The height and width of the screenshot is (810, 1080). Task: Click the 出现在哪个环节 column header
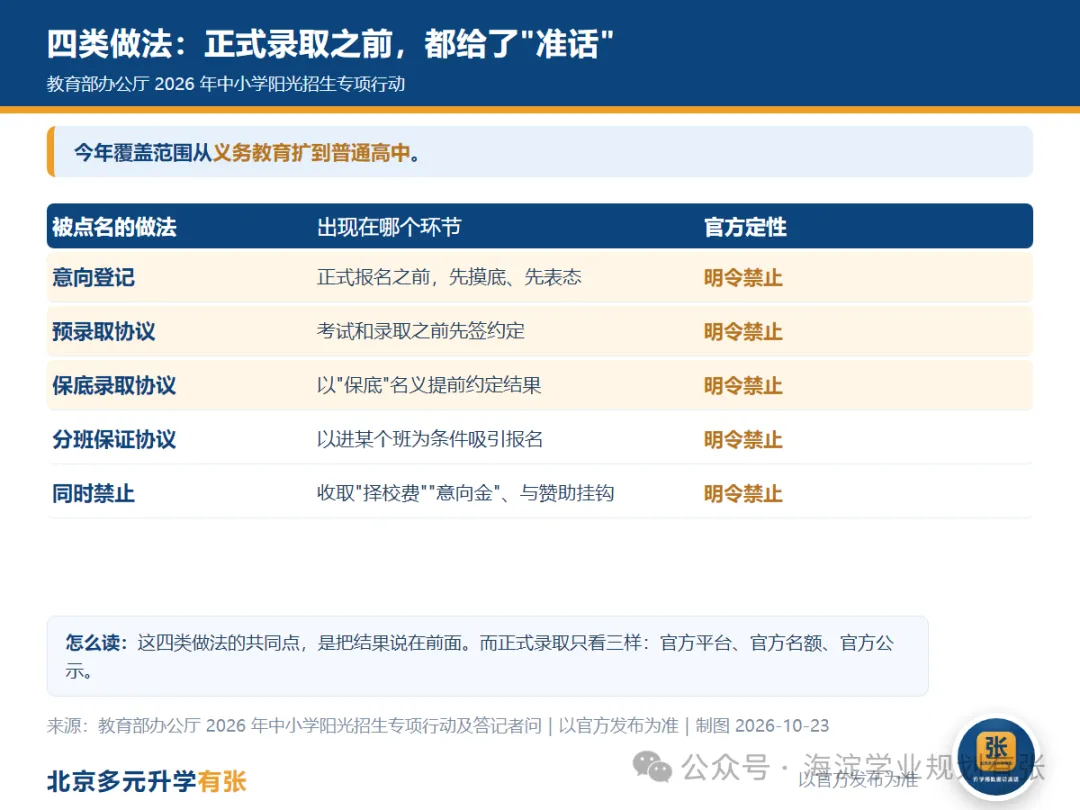point(389,227)
